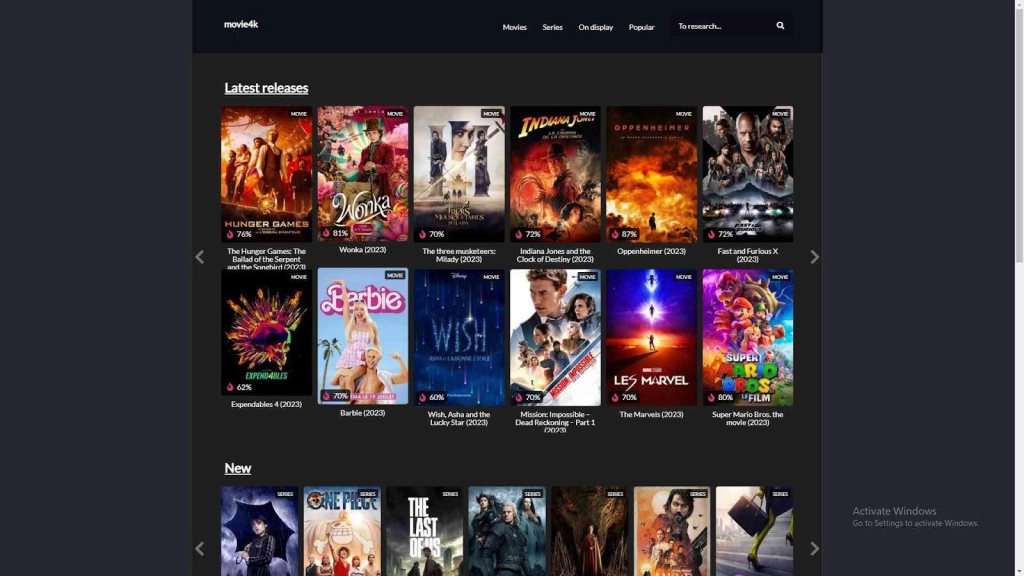Click the MOVIE badge on Barbie poster

click(x=394, y=276)
